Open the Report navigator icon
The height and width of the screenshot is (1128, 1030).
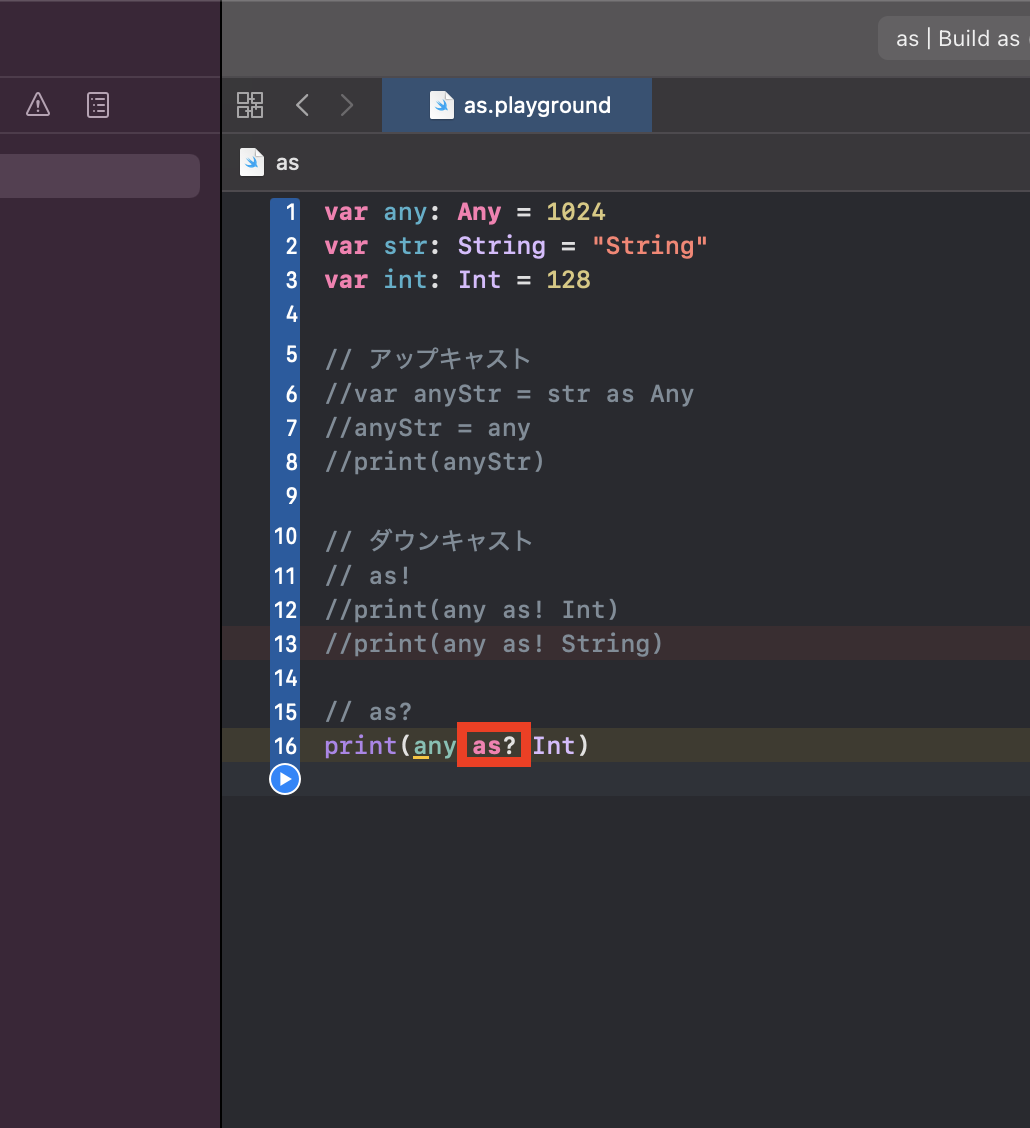[98, 105]
